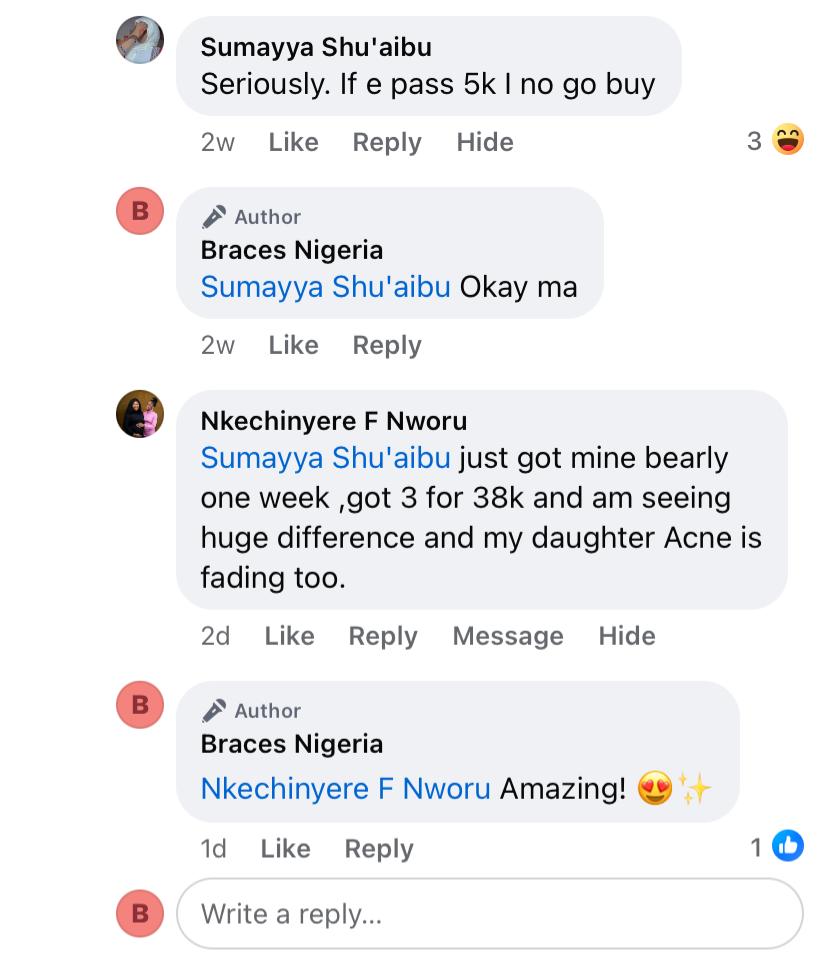This screenshot has width=828, height=969.
Task: Click Author pen icon above "Okay ma"
Action: (214, 216)
